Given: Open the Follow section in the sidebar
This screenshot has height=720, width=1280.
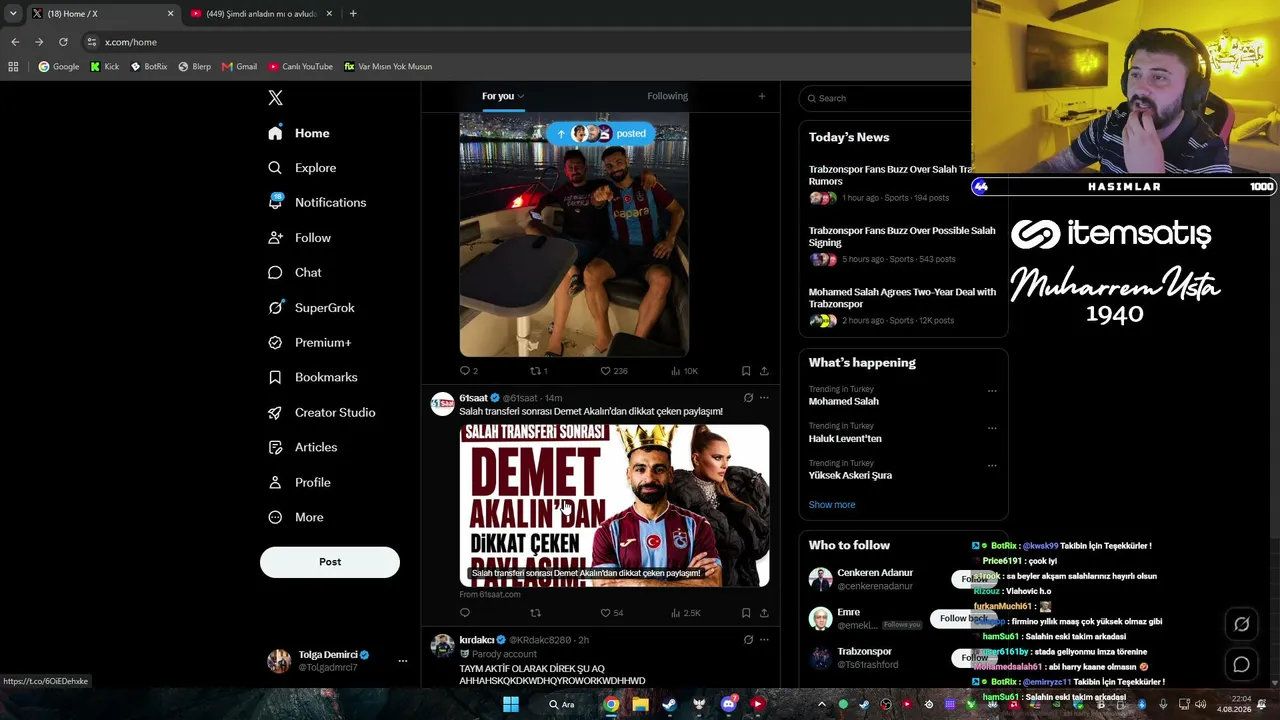Looking at the screenshot, I should pos(299,238).
